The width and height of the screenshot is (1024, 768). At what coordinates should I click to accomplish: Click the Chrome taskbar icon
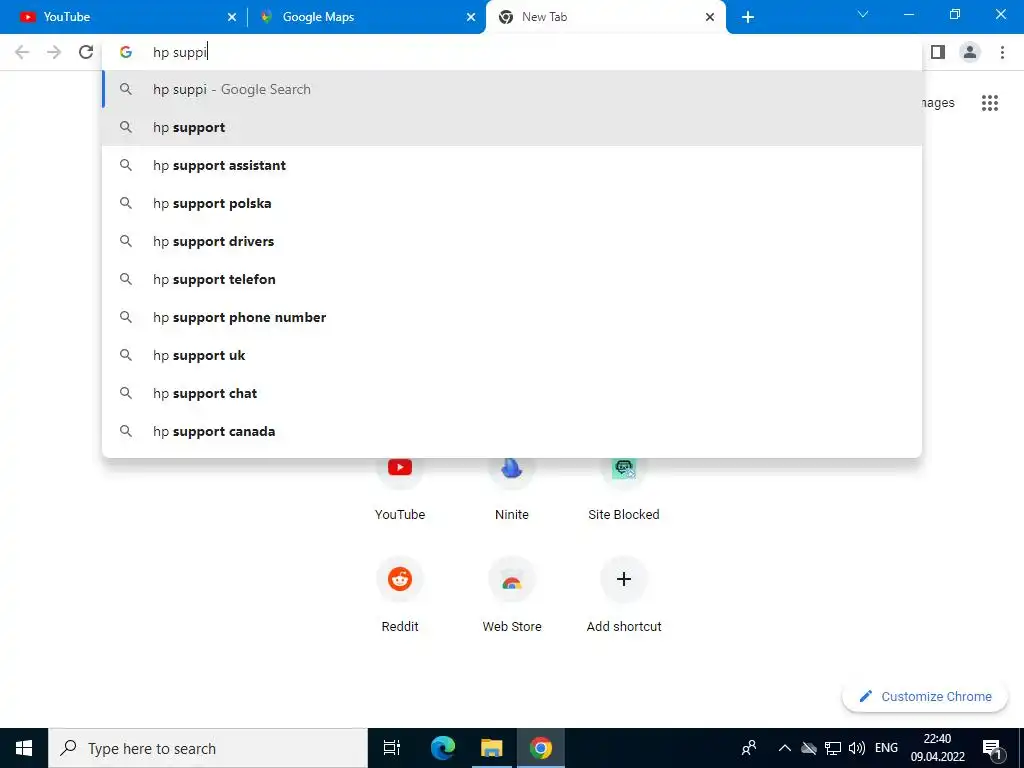(541, 748)
